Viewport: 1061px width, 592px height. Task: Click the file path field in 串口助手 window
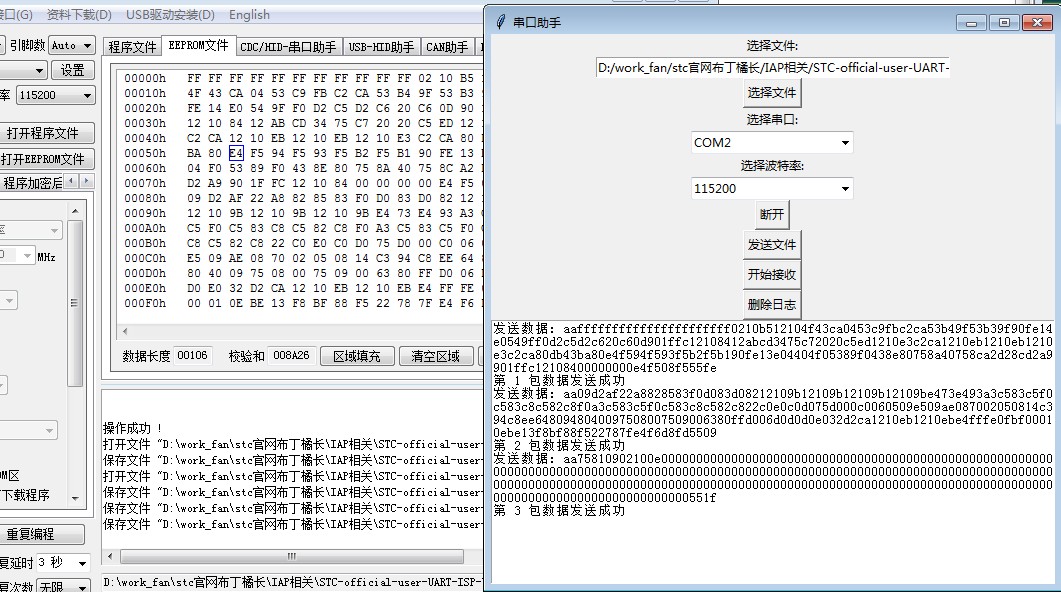772,68
